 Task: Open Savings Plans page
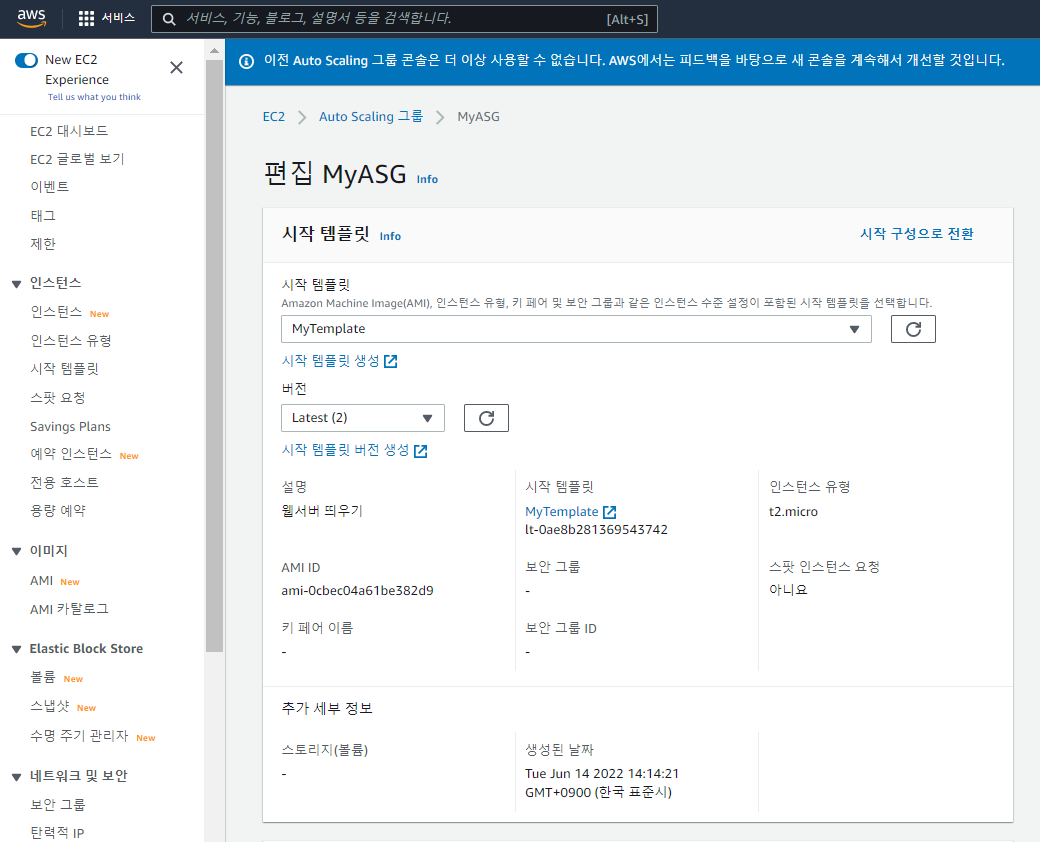tap(70, 427)
